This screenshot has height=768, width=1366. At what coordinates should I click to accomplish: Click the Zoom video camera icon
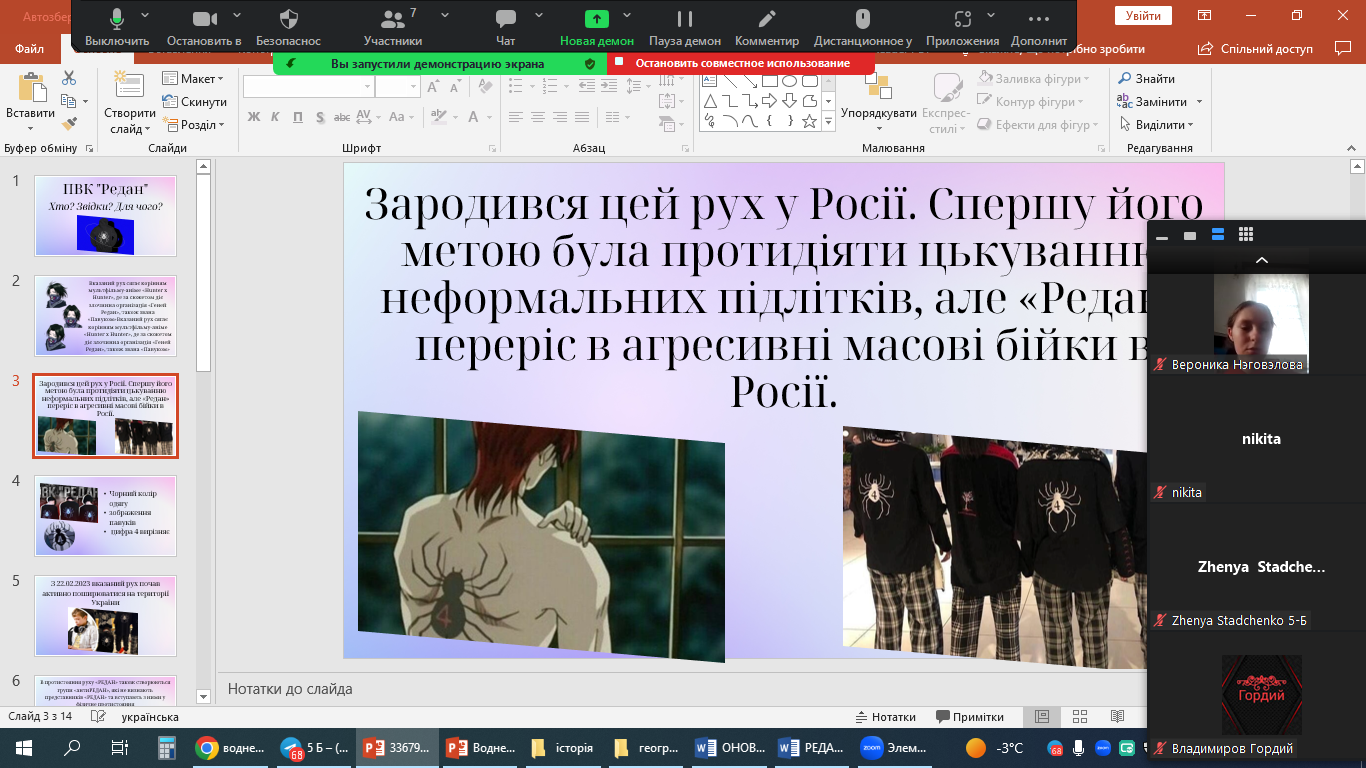[x=204, y=18]
